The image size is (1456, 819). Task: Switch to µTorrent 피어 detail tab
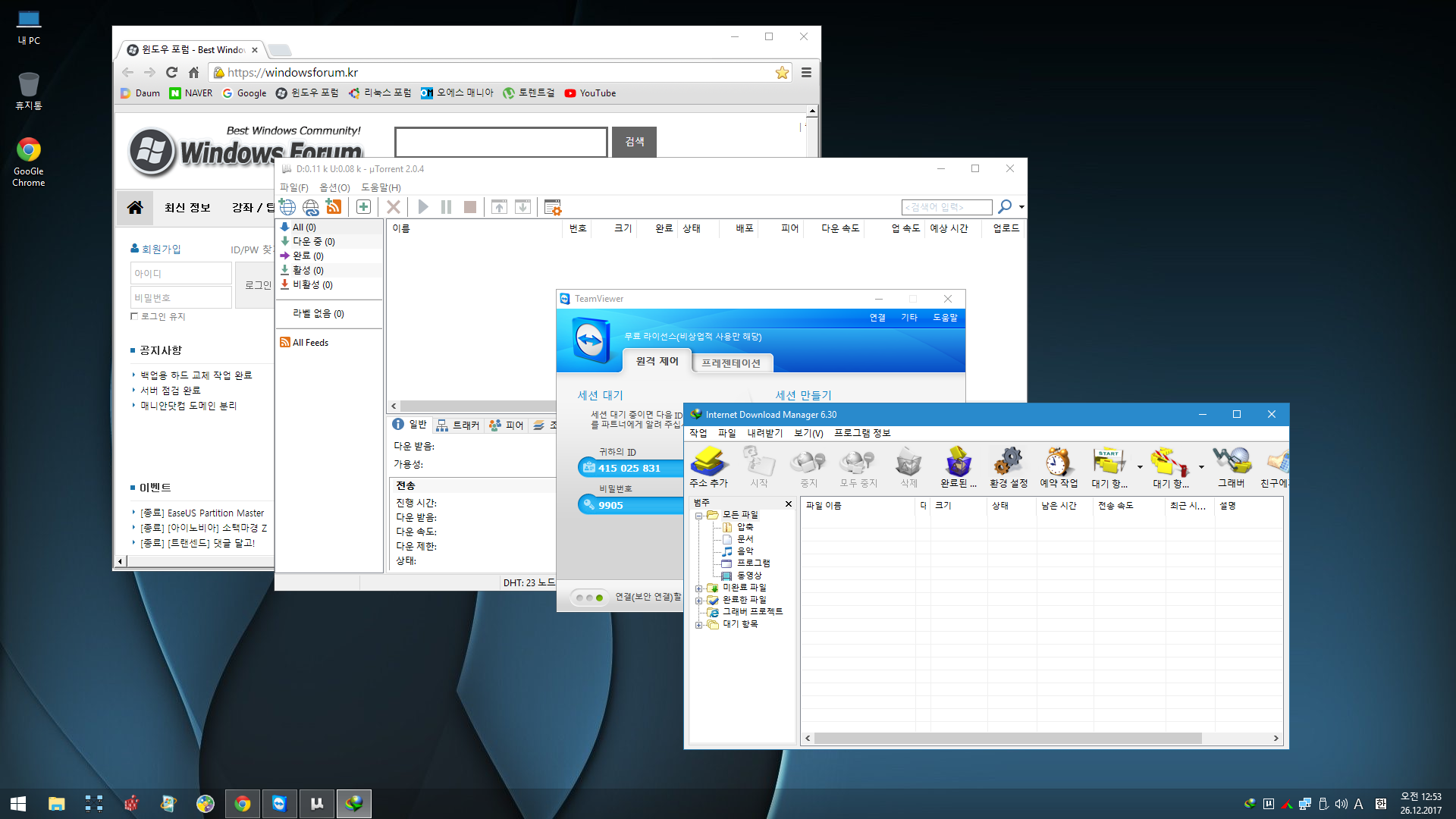click(x=507, y=425)
